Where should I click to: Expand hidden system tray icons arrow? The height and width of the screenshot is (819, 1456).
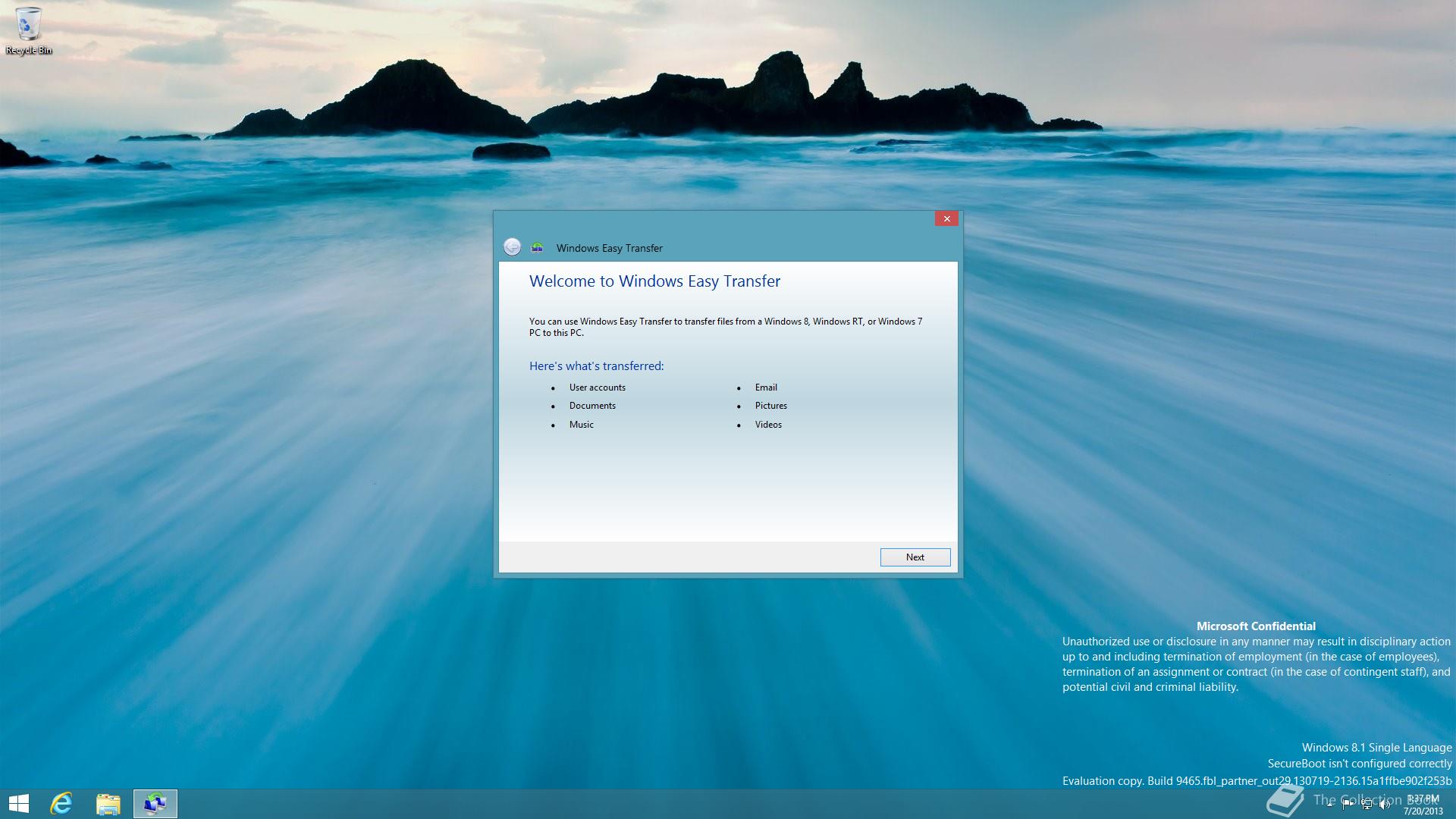click(x=1329, y=805)
